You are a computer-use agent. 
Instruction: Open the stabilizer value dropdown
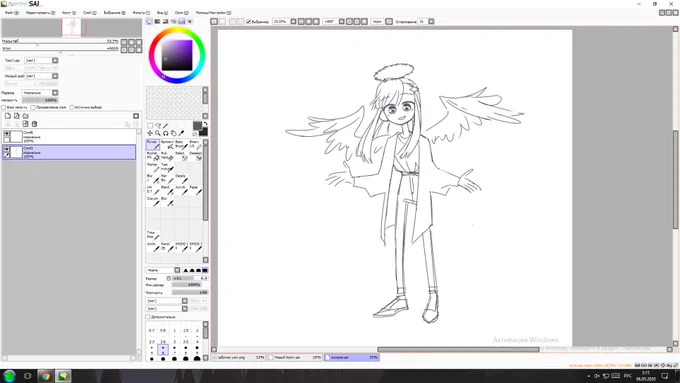coord(431,21)
